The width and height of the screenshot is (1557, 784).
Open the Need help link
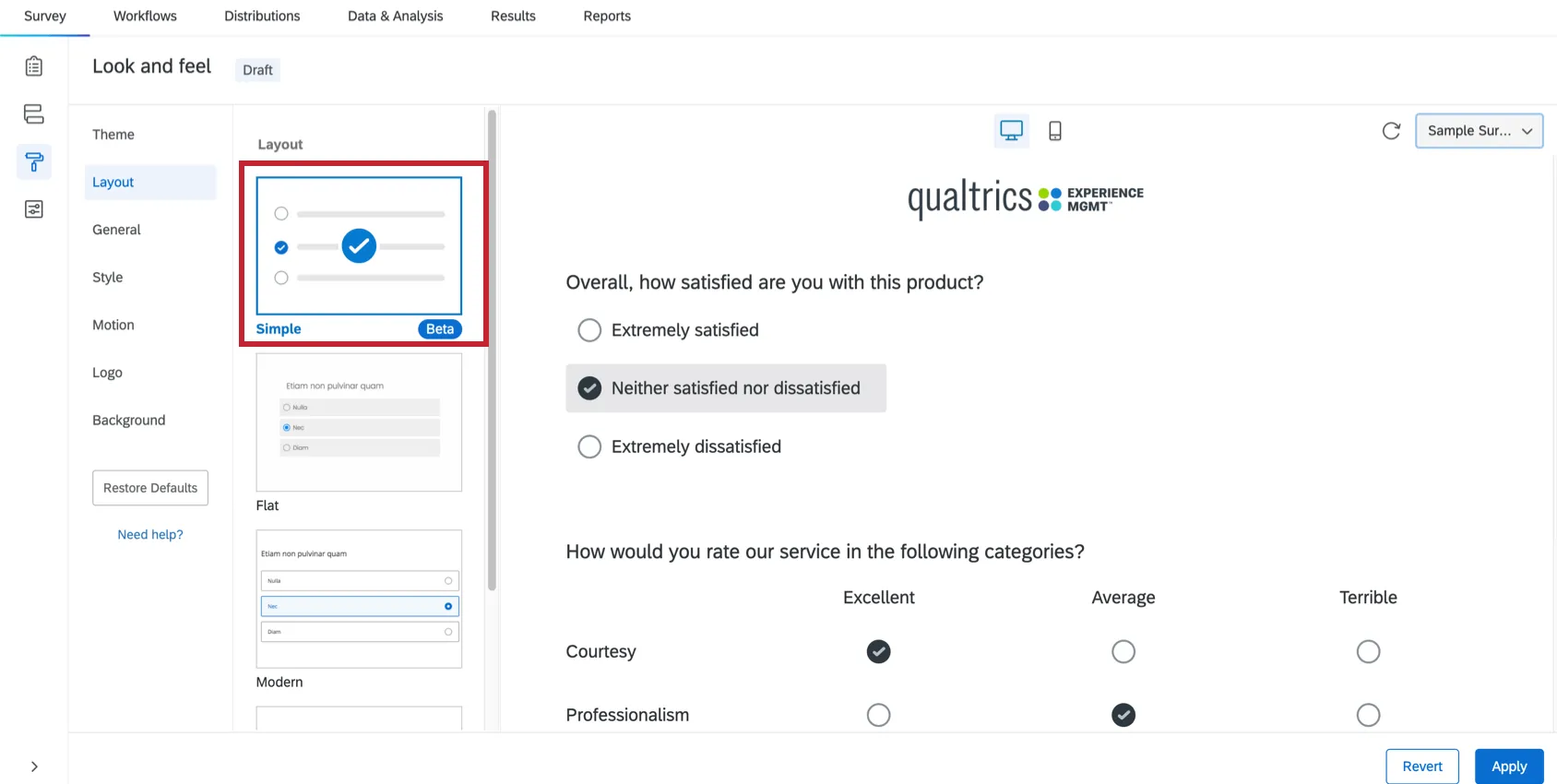[x=149, y=534]
